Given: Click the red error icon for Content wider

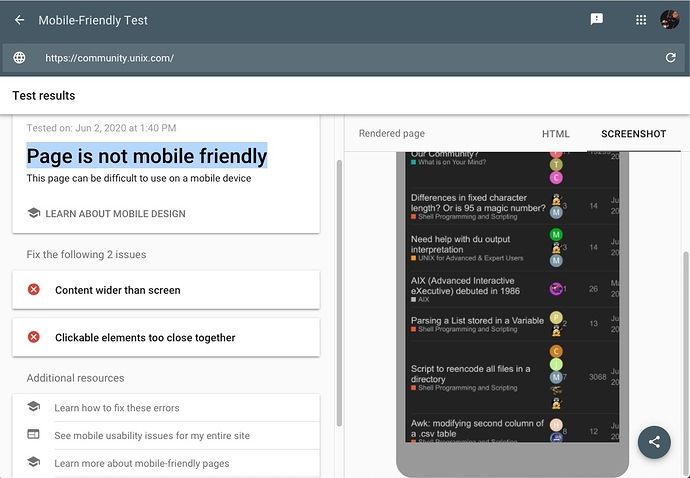Looking at the screenshot, I should [33, 290].
